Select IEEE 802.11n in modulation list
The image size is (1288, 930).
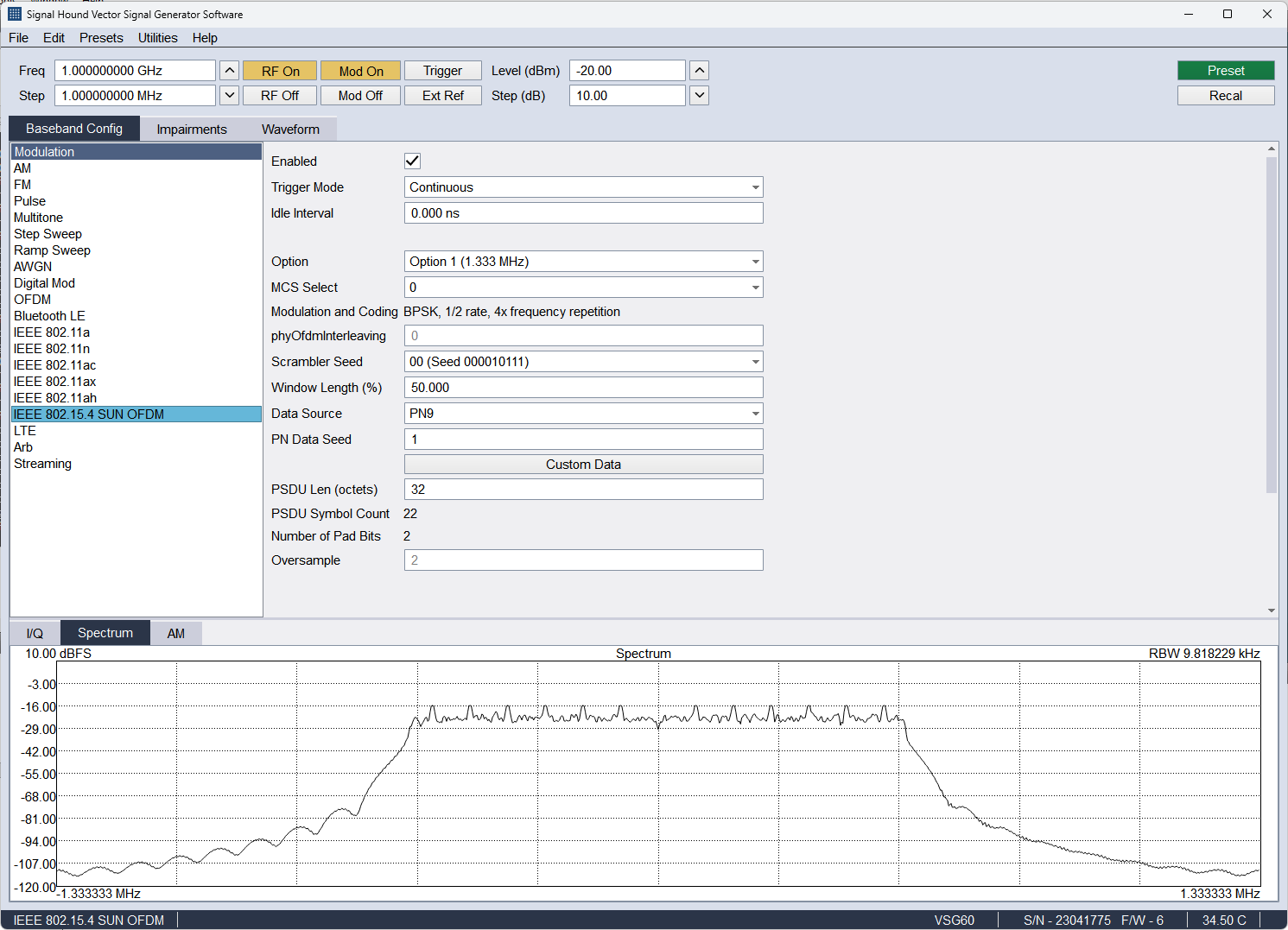click(136, 349)
